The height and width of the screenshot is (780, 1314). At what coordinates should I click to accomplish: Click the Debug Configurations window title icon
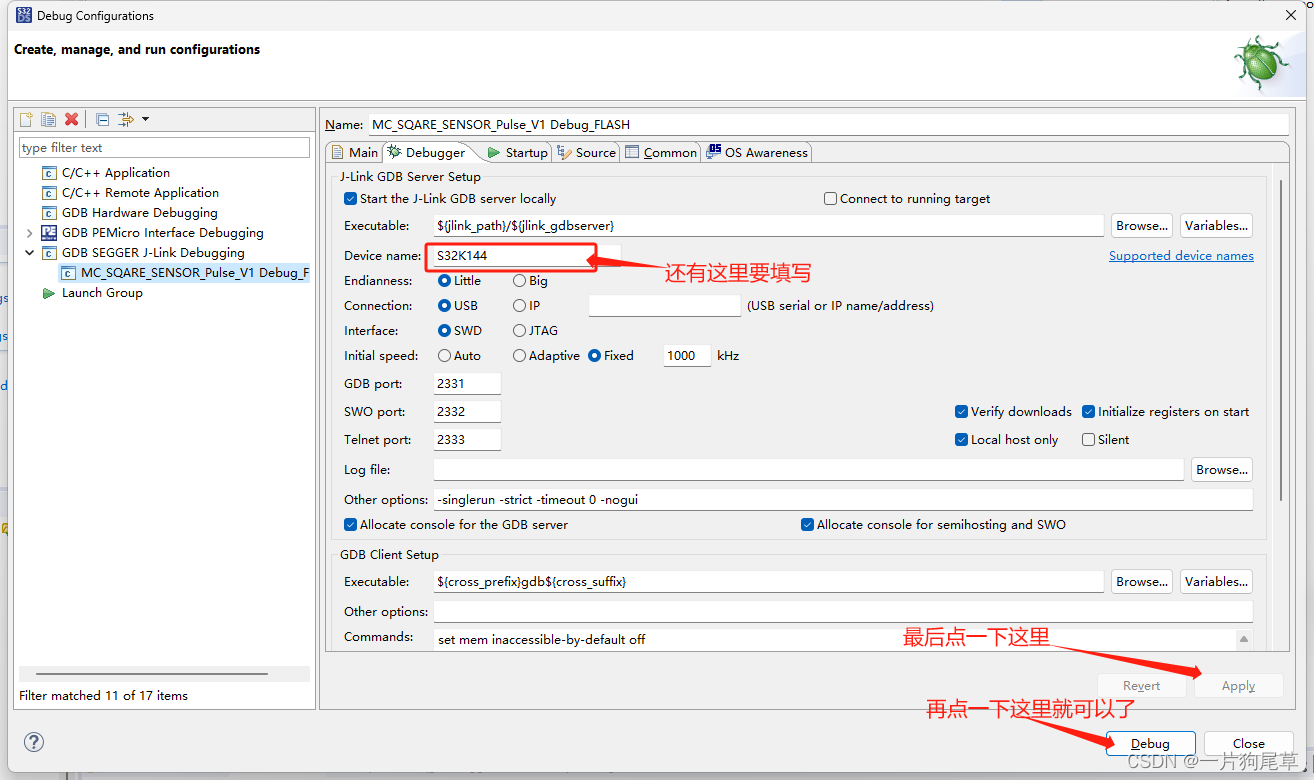pos(24,15)
